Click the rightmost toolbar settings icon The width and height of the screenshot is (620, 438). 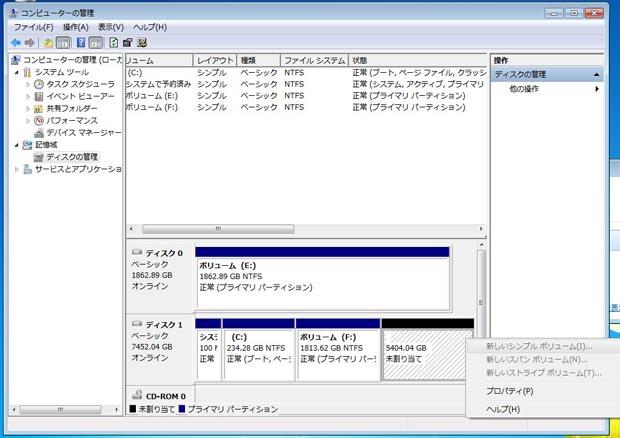(x=142, y=43)
